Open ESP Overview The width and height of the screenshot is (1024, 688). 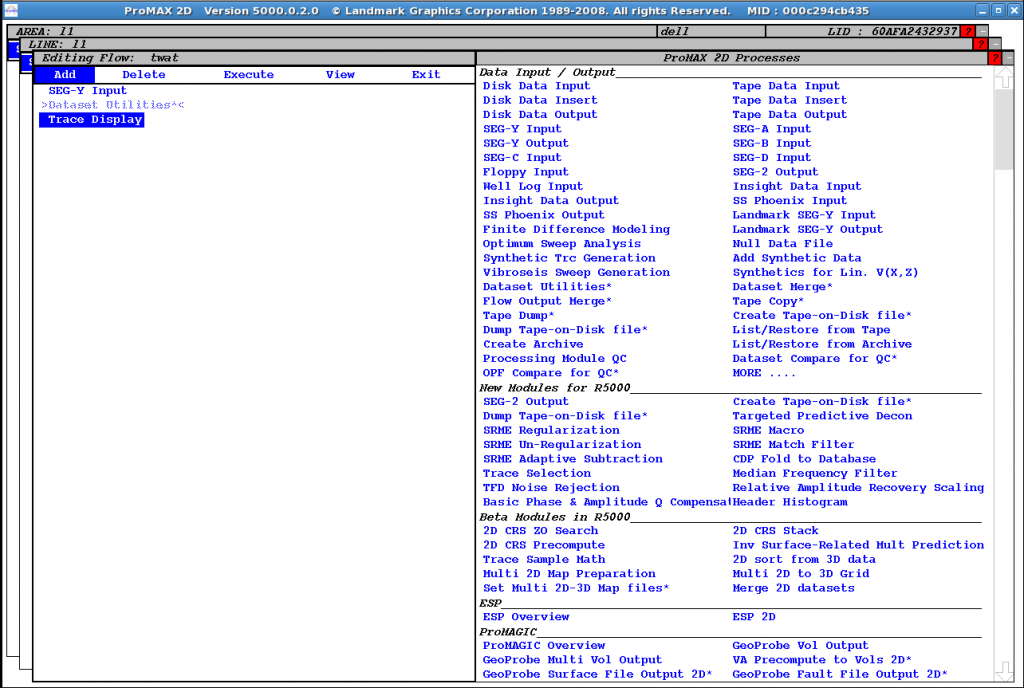(526, 617)
